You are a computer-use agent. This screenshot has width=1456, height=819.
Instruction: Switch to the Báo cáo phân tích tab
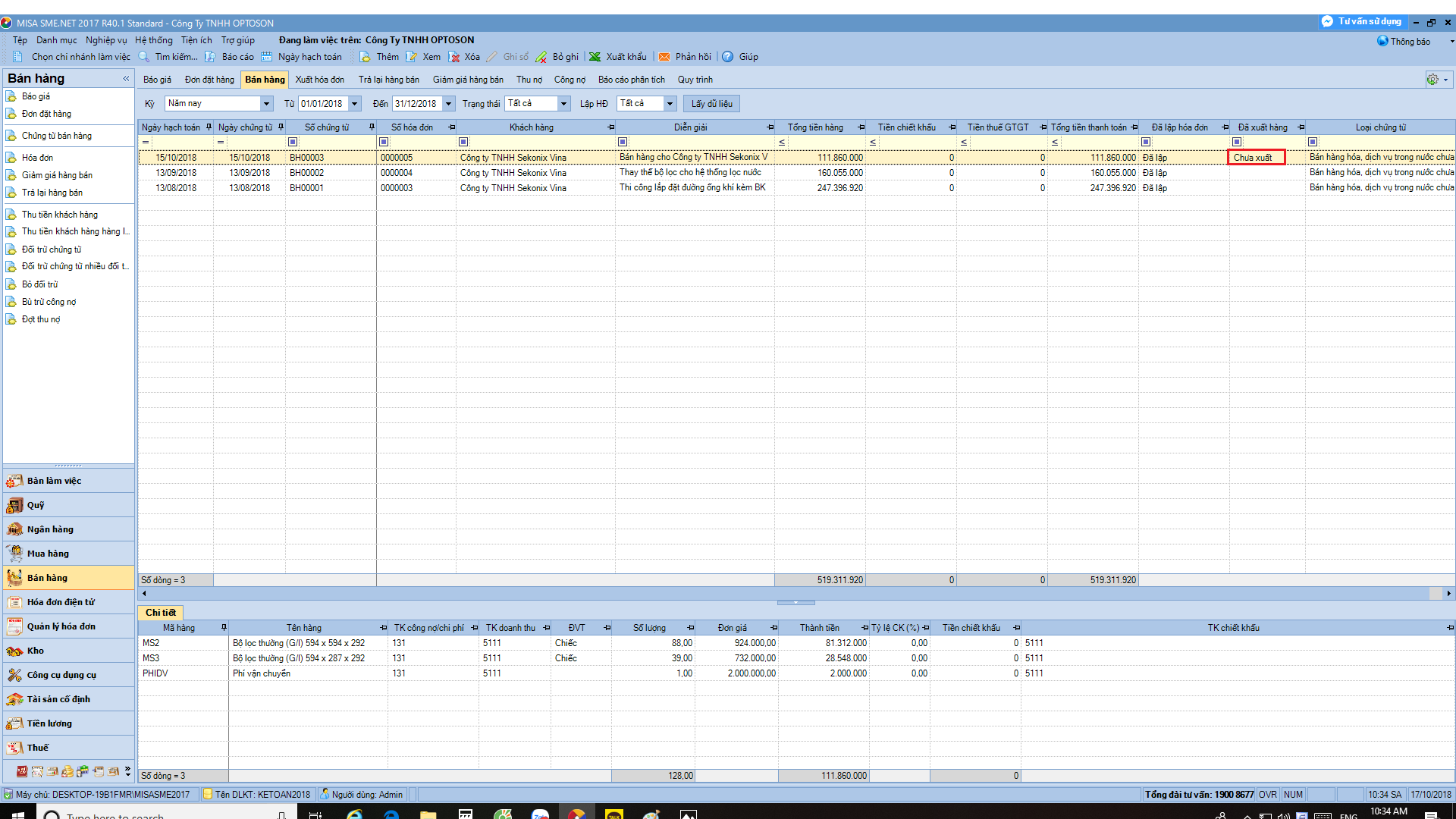tap(631, 80)
